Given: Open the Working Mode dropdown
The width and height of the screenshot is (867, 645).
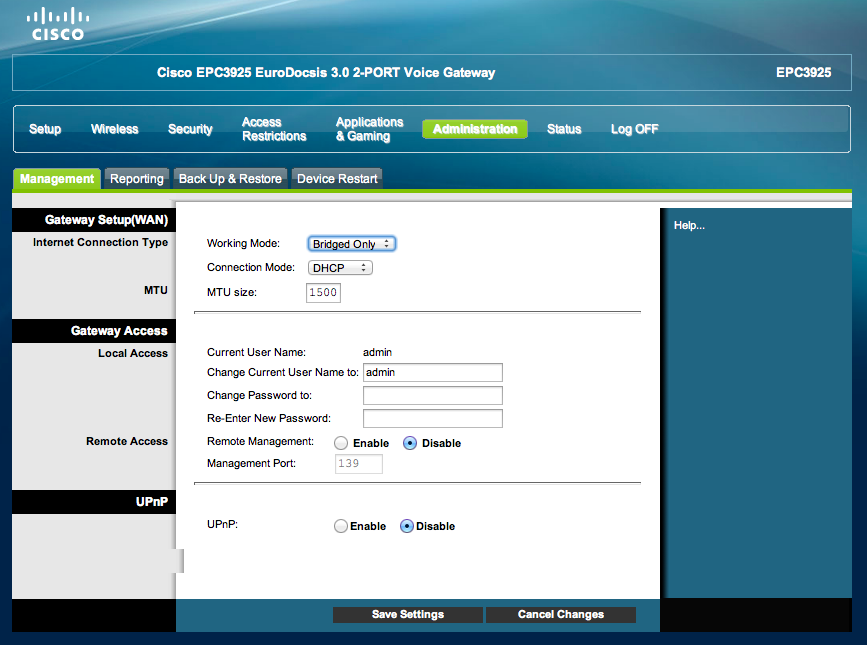Looking at the screenshot, I should (352, 244).
